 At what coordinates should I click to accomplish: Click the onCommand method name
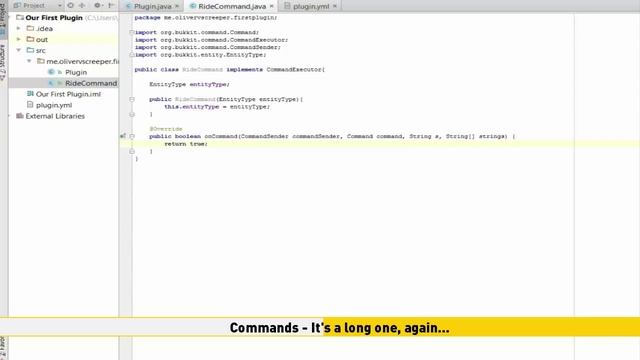pyautogui.click(x=220, y=136)
